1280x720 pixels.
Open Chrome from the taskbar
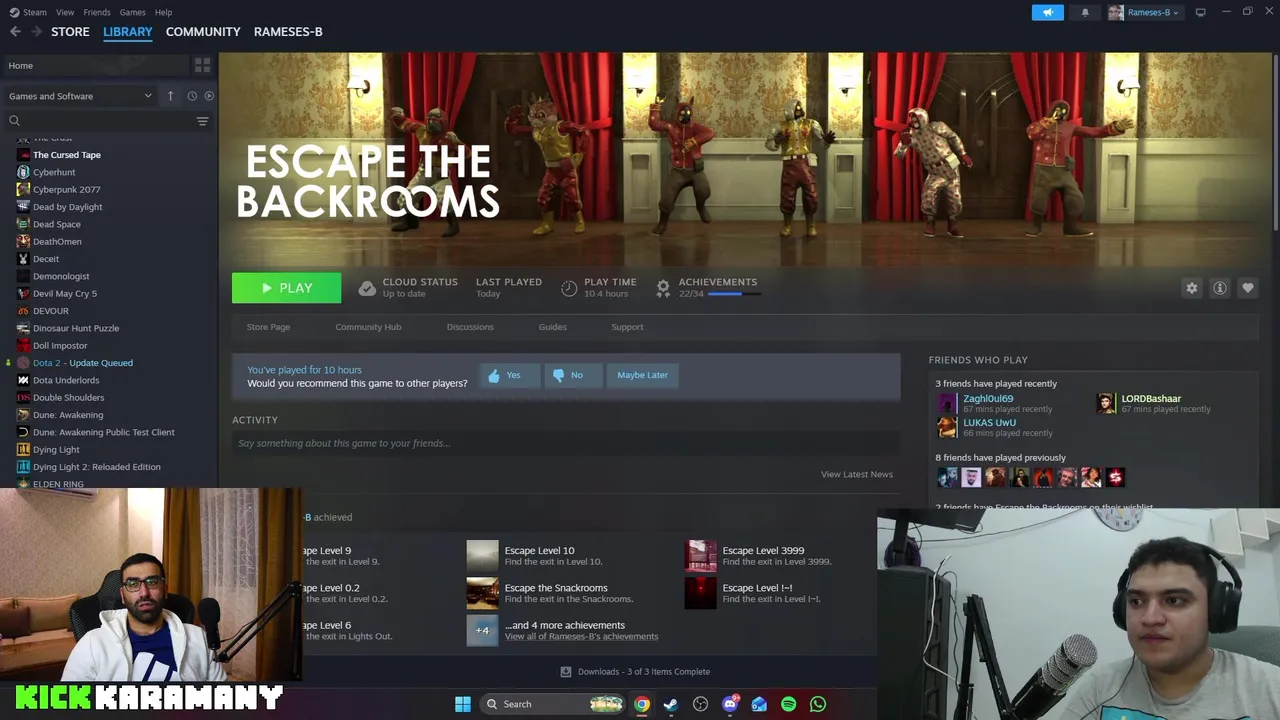pyautogui.click(x=642, y=704)
